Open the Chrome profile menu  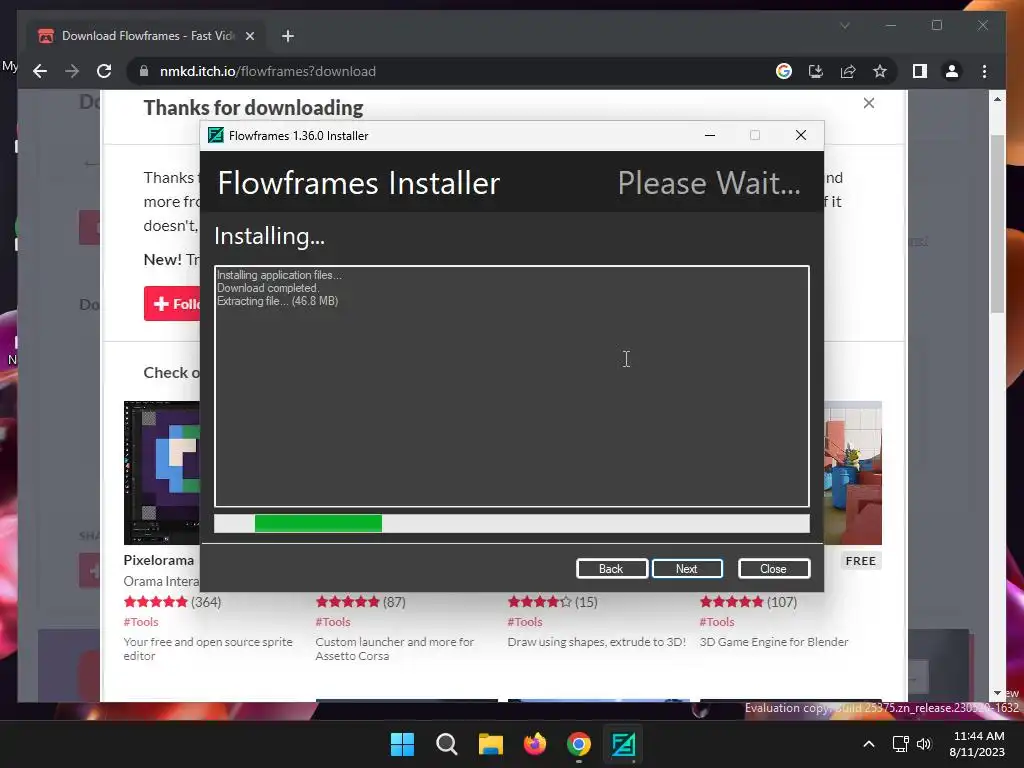pyautogui.click(x=952, y=71)
